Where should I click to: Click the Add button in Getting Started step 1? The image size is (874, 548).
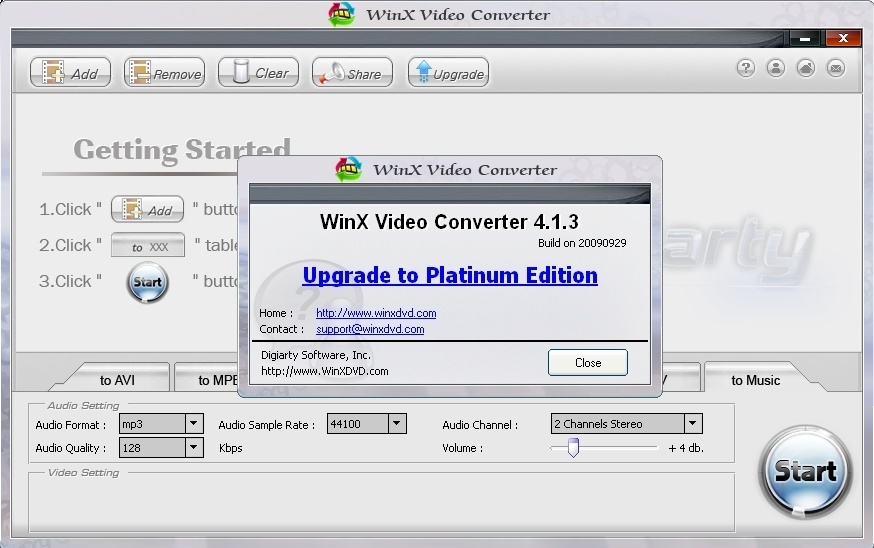147,210
